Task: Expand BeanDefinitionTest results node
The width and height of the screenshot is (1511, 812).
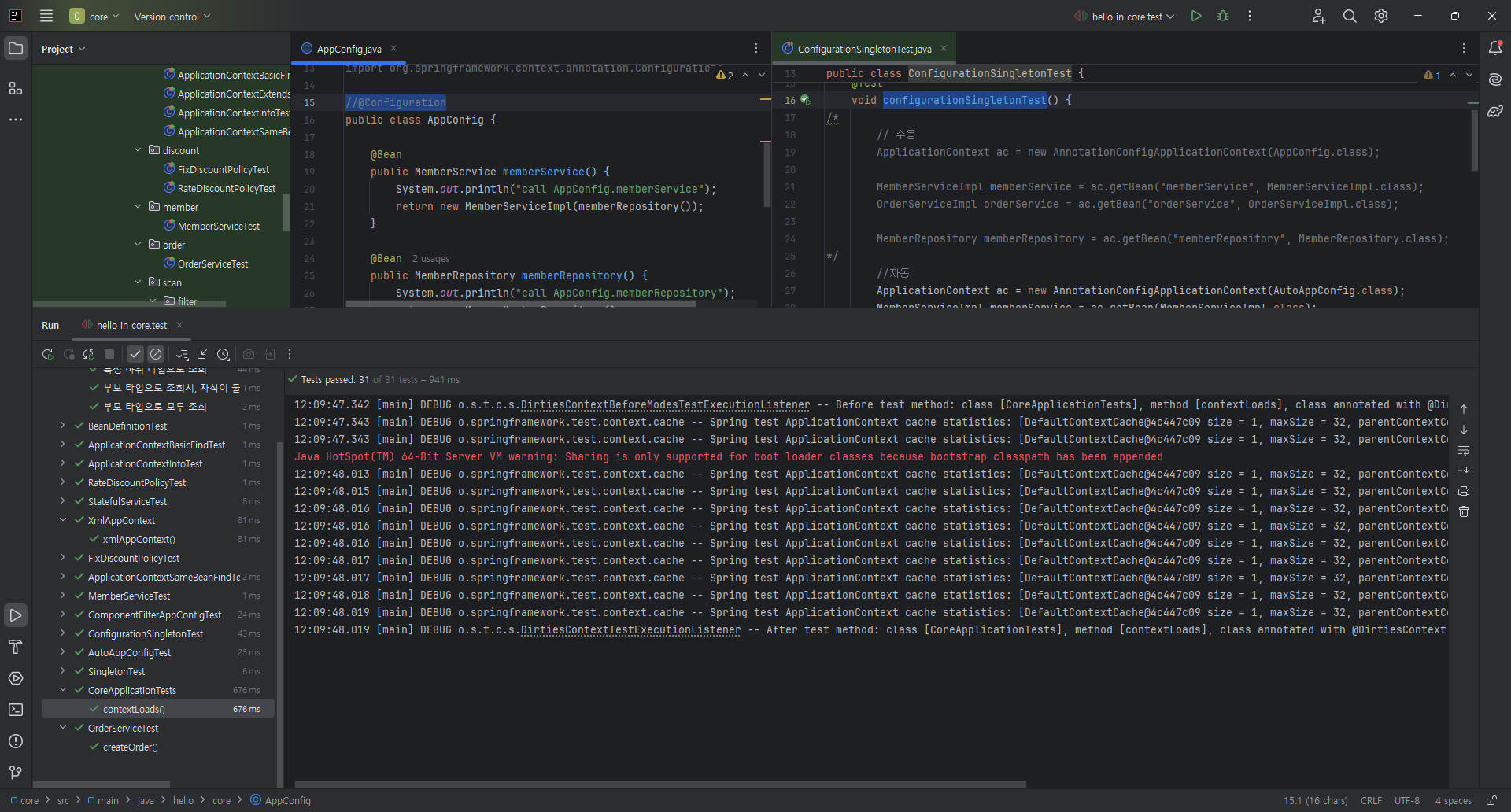Action: (x=63, y=426)
